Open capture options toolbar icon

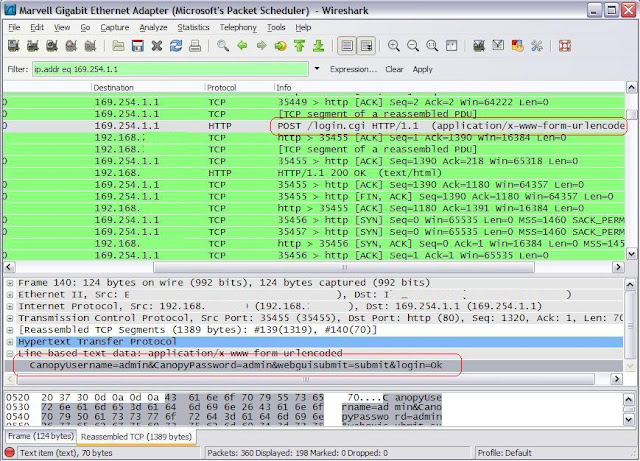pyautogui.click(x=33, y=46)
